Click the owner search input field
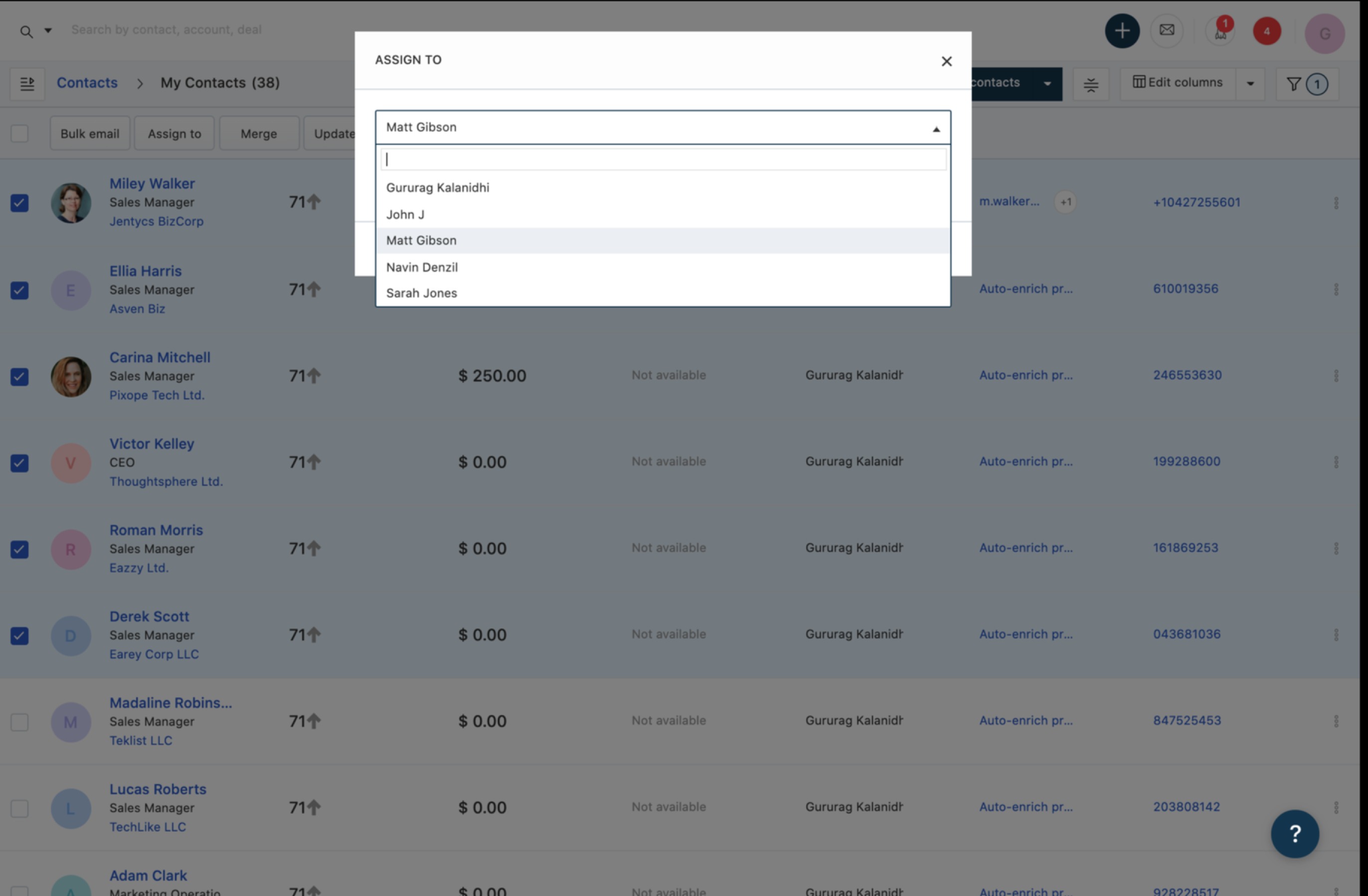This screenshot has width=1368, height=896. [x=662, y=159]
